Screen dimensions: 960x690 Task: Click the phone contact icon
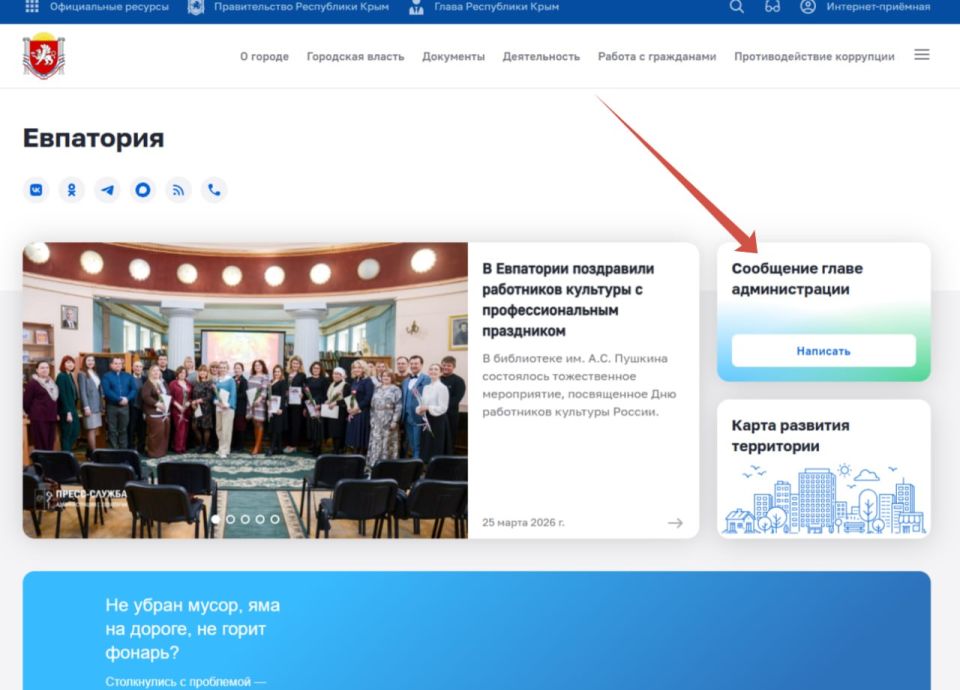pos(214,189)
